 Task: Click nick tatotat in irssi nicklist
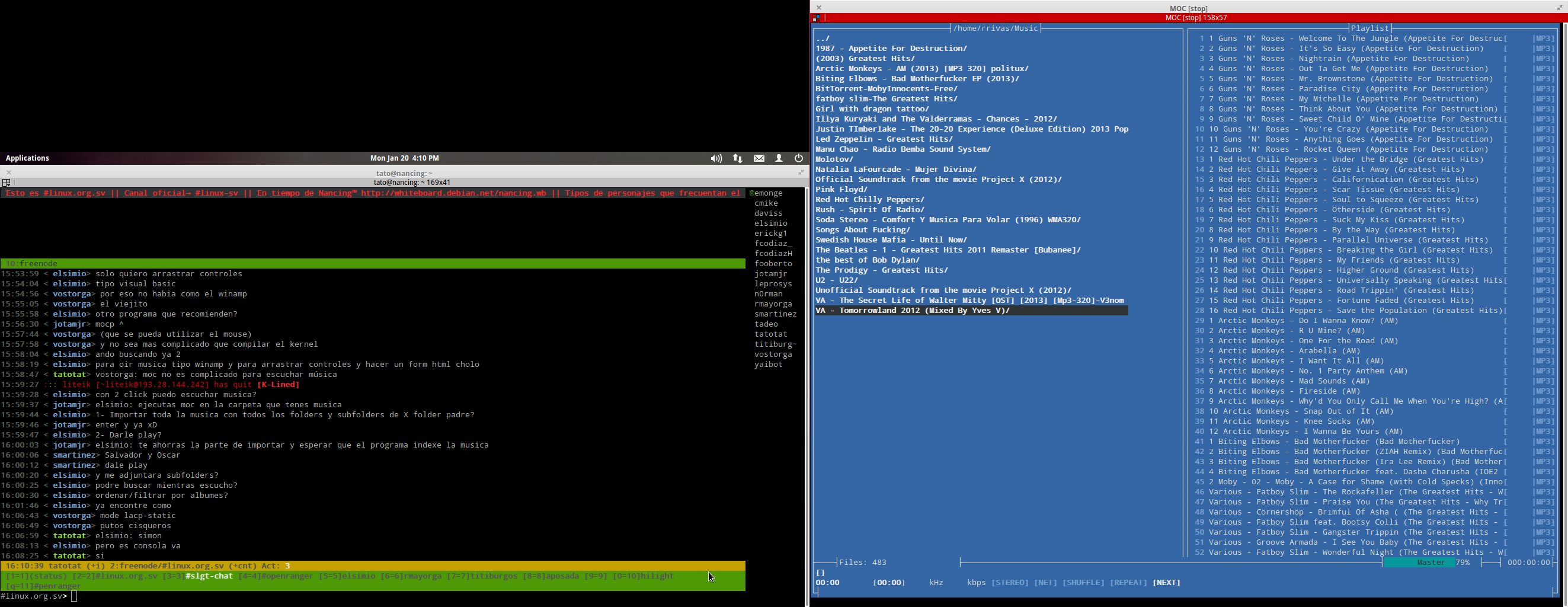(x=770, y=334)
